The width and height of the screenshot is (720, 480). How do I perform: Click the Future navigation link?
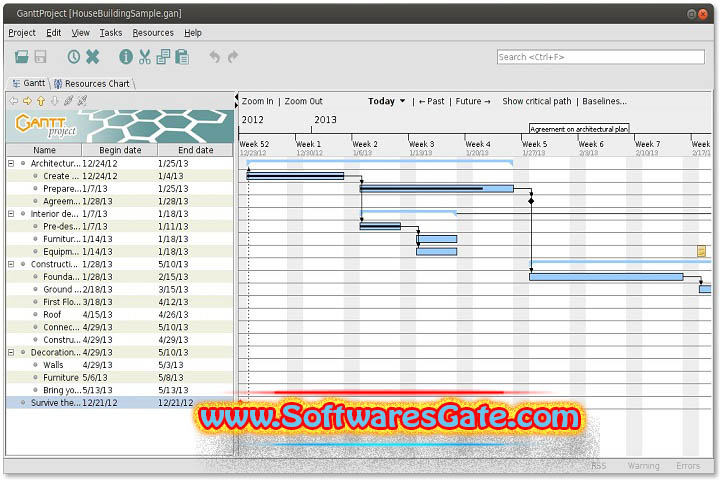tap(473, 101)
